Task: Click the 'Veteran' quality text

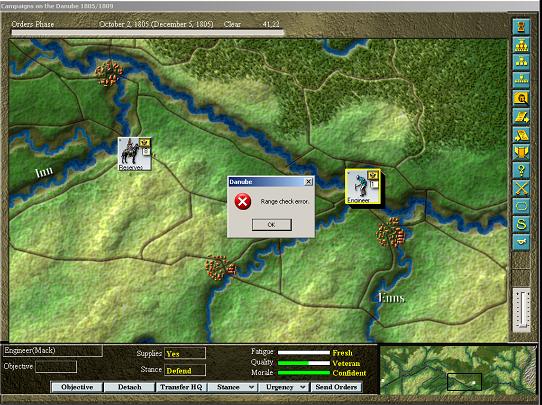Action: (x=346, y=363)
